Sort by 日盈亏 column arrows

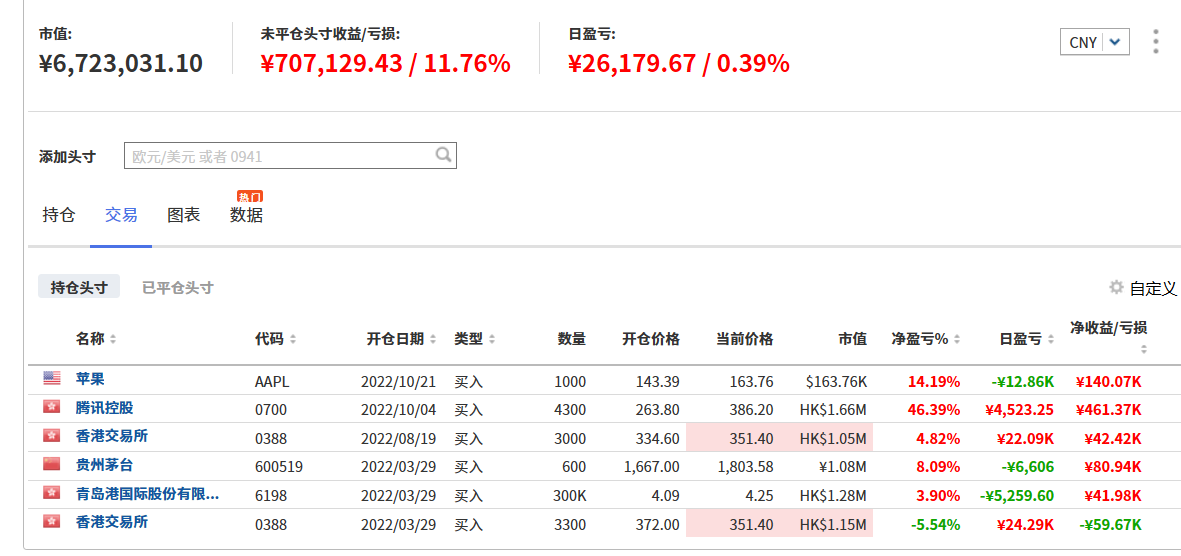coord(1051,340)
